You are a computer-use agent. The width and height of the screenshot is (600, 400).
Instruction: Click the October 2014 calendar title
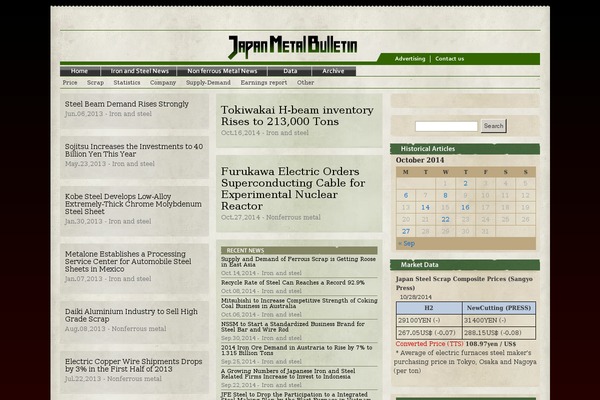click(420, 160)
